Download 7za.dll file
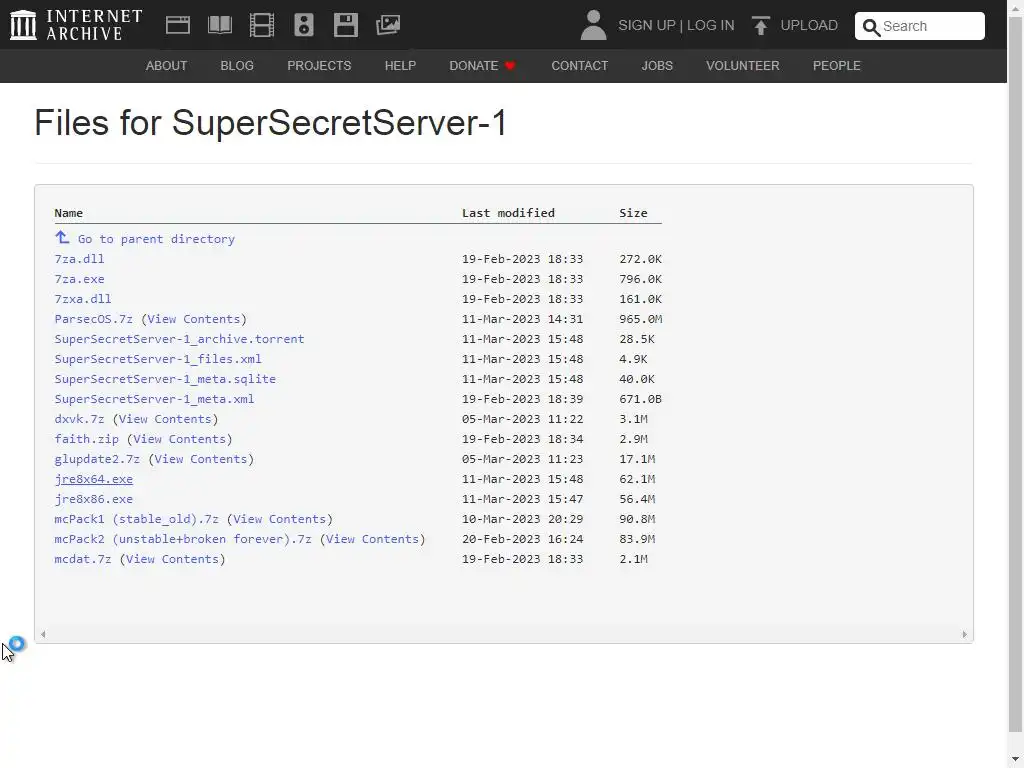The height and width of the screenshot is (768, 1024). (79, 259)
